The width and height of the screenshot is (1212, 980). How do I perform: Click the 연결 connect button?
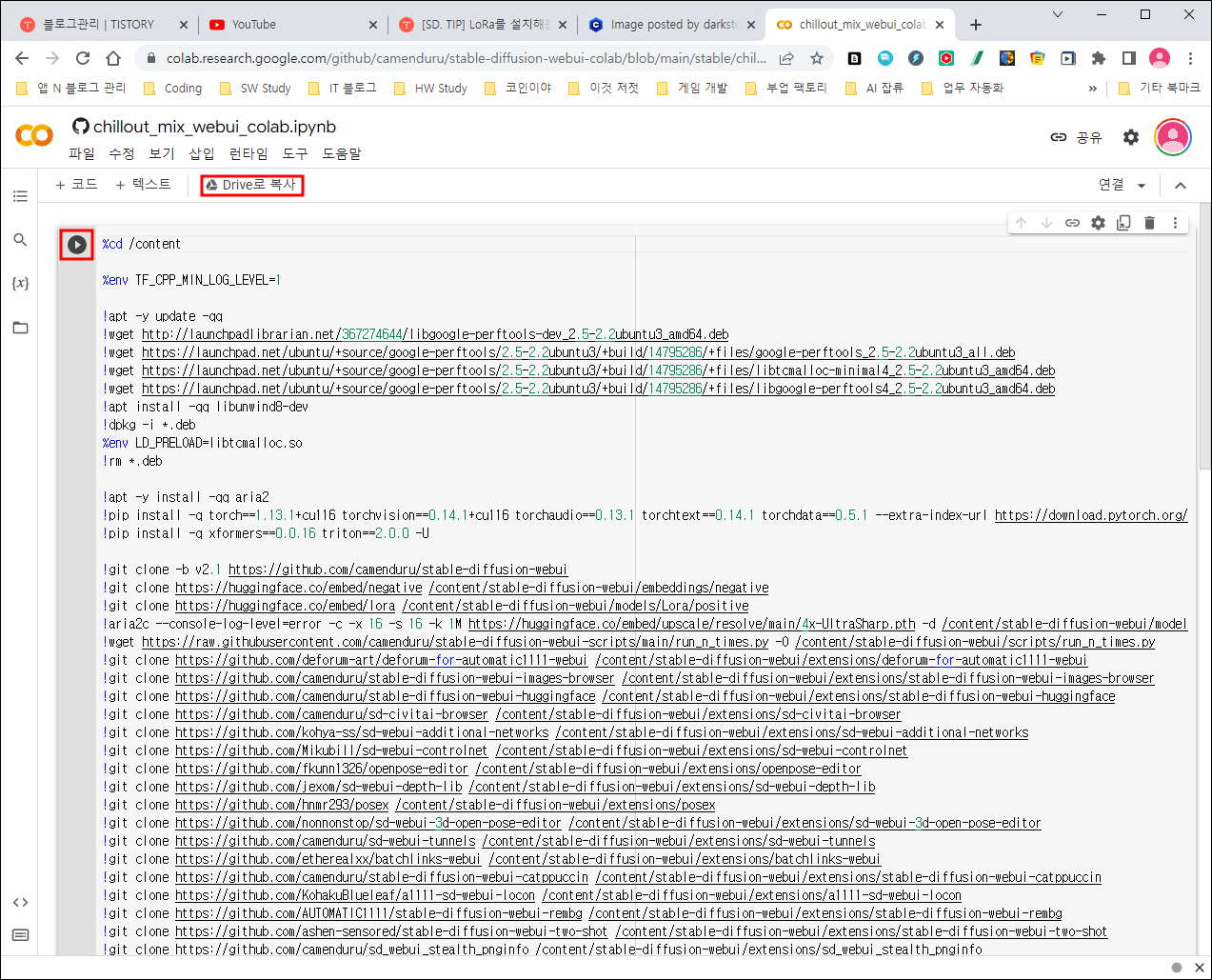coord(1111,185)
